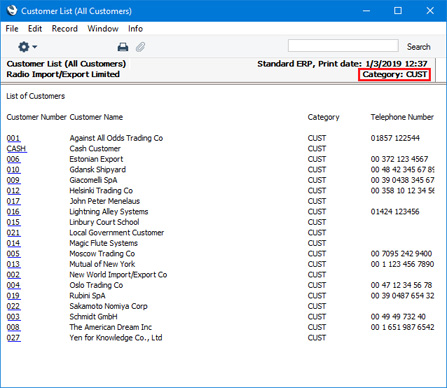Open the File menu
The image size is (447, 388).
tap(12, 29)
